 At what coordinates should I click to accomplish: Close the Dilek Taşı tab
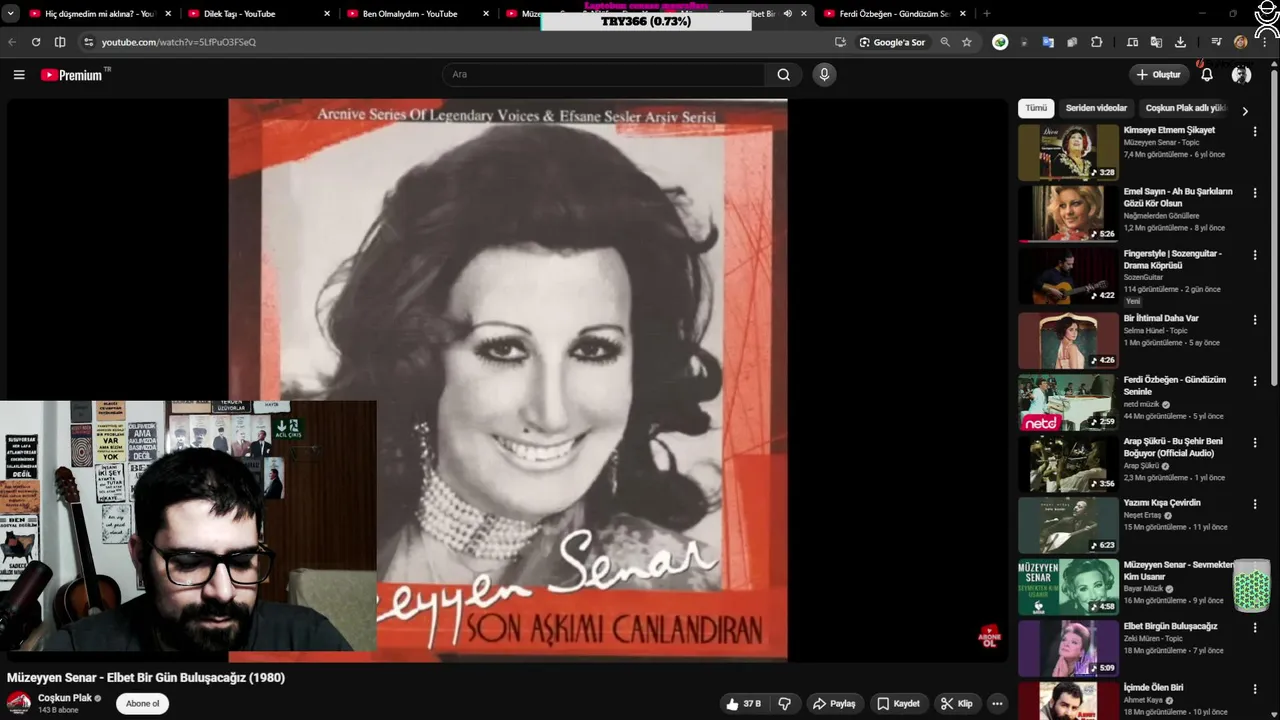coord(327,14)
